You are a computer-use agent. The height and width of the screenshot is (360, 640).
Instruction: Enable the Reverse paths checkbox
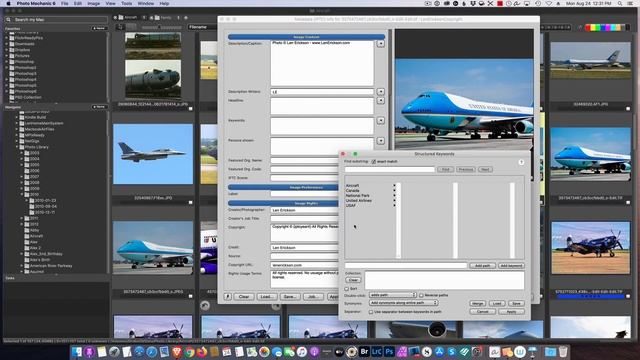tap(421, 295)
